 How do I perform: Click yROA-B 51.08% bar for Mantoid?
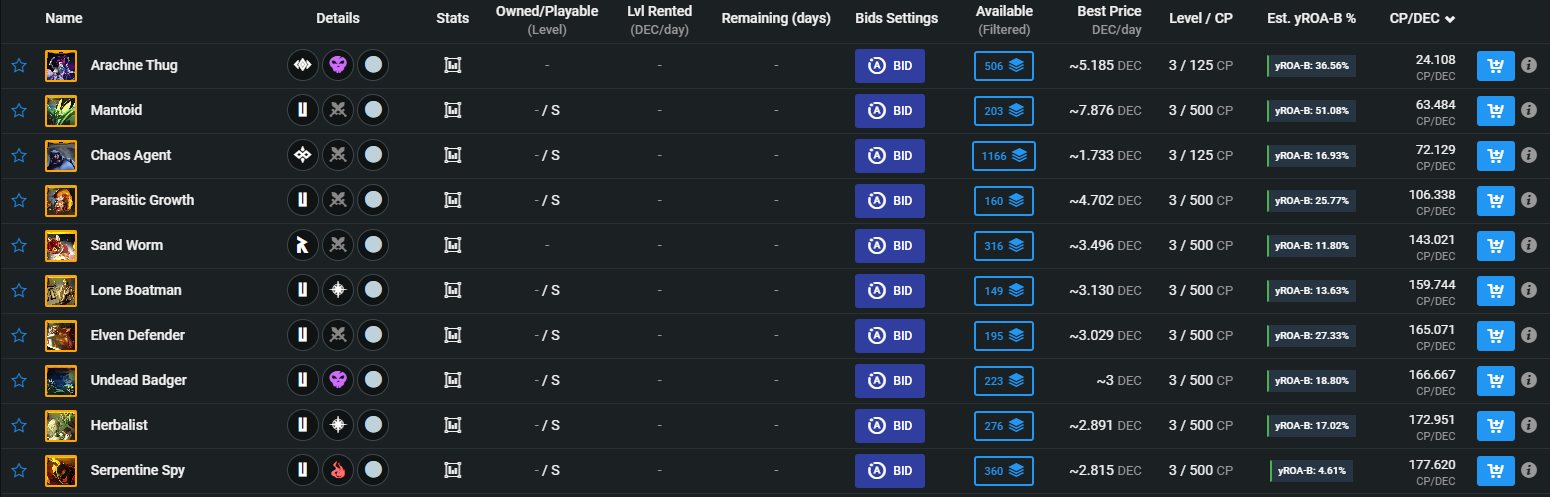[1311, 111]
